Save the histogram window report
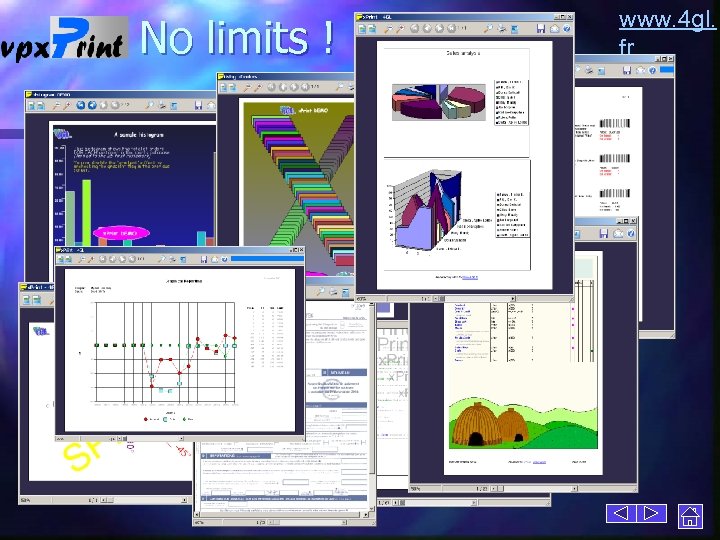Image resolution: width=720 pixels, height=540 pixels. point(198,106)
